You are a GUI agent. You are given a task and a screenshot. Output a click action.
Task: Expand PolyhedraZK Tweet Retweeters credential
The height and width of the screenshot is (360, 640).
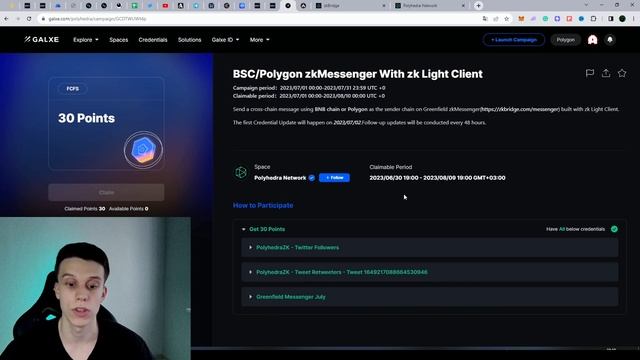click(x=429, y=272)
